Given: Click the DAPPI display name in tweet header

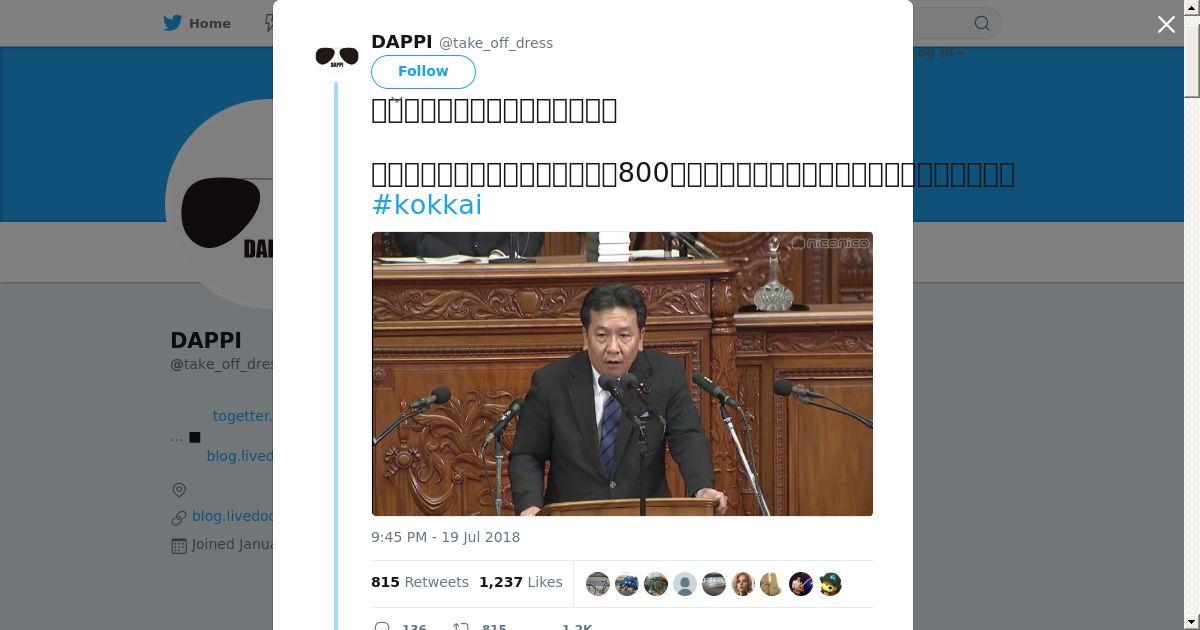Looking at the screenshot, I should 402,42.
